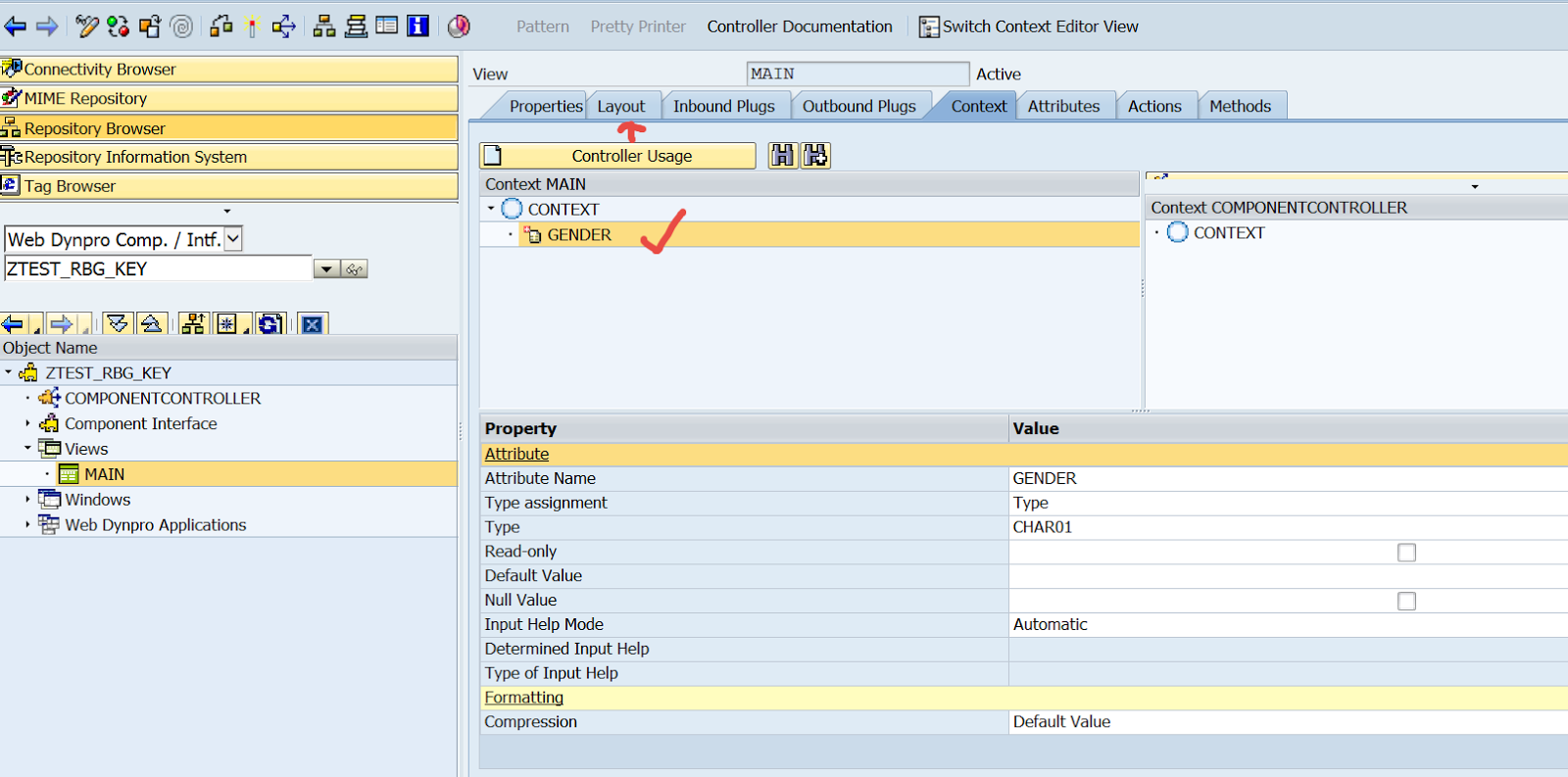Click Switch Context Editor View button
This screenshot has height=777, width=1568.
(1028, 26)
